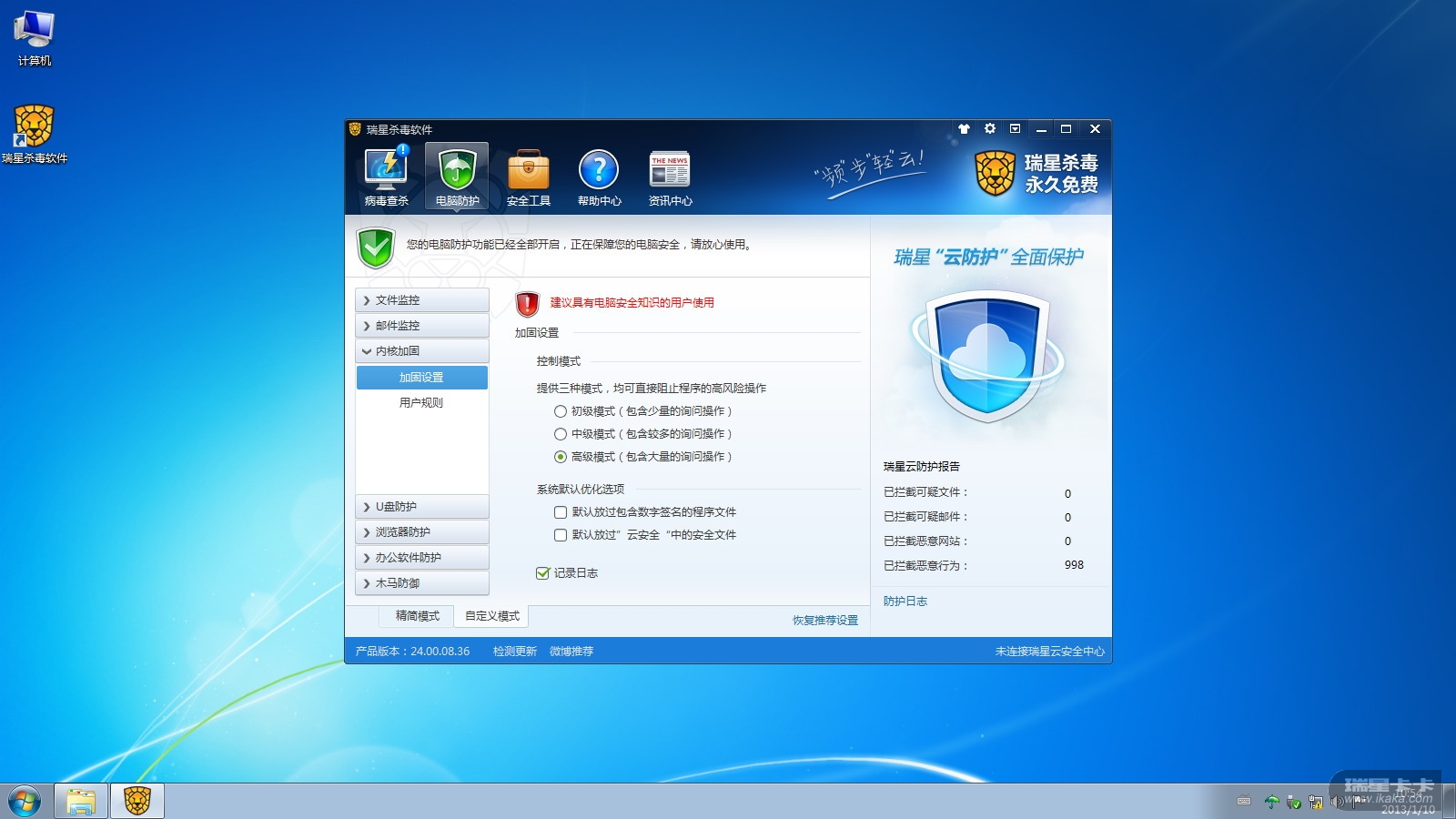Open the 帮助中心 help center
Screen dimensions: 1456x819
[x=599, y=177]
